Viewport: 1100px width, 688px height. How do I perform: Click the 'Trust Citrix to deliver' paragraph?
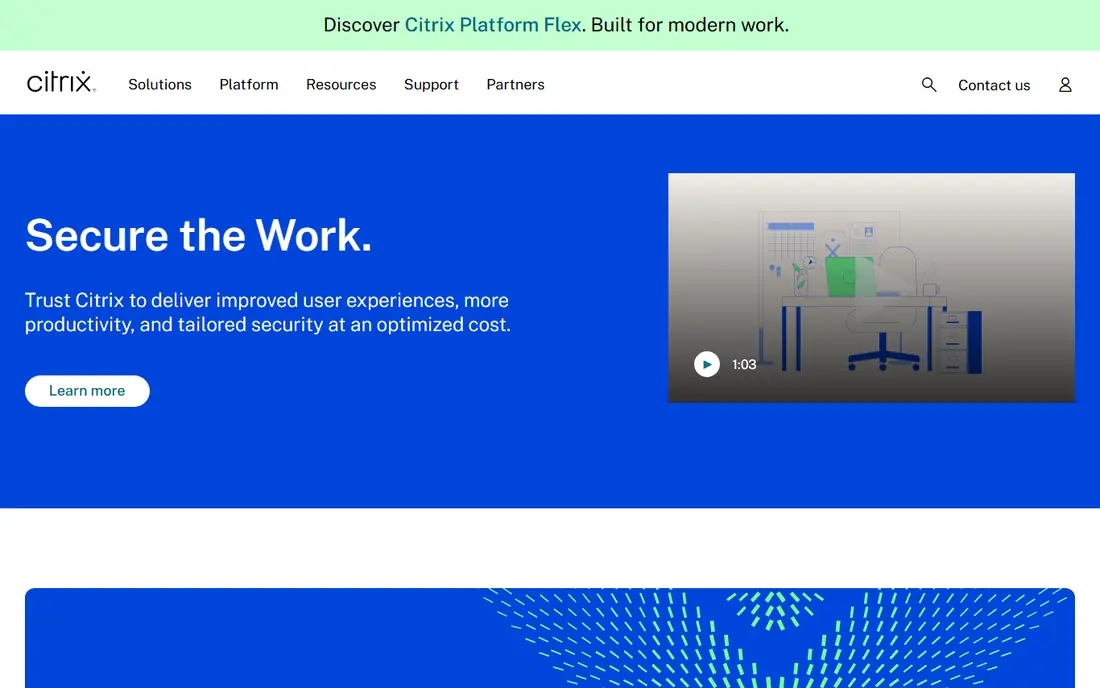tap(268, 312)
